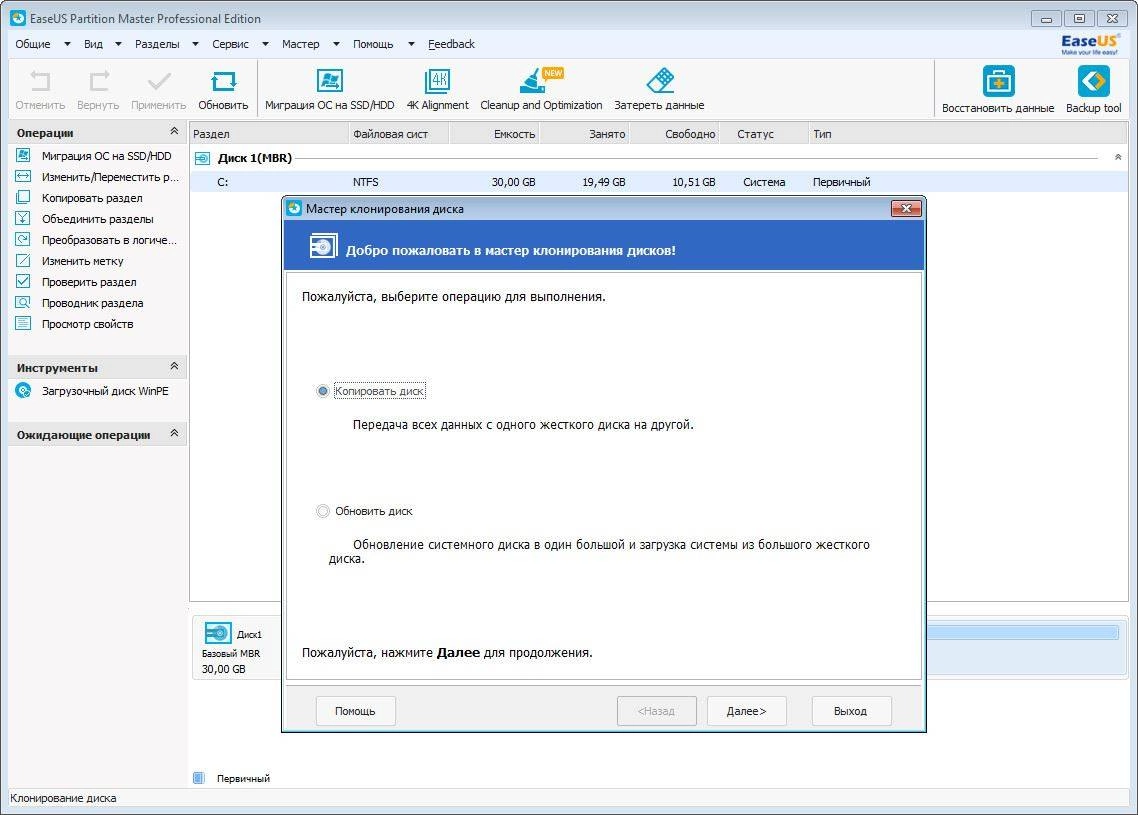1138x815 pixels.
Task: Click the wizard header disk clone icon
Action: pyautogui.click(x=323, y=246)
